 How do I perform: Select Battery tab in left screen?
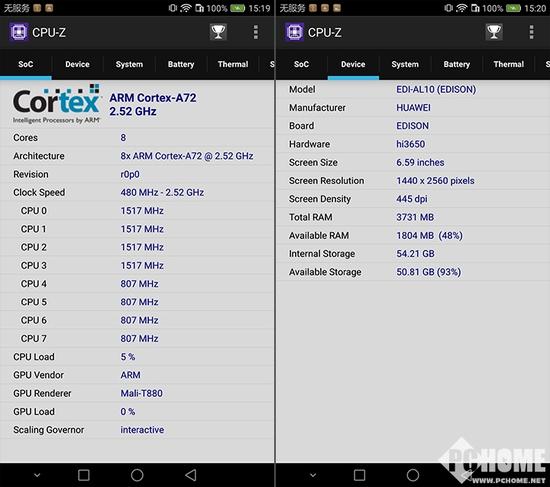(181, 64)
